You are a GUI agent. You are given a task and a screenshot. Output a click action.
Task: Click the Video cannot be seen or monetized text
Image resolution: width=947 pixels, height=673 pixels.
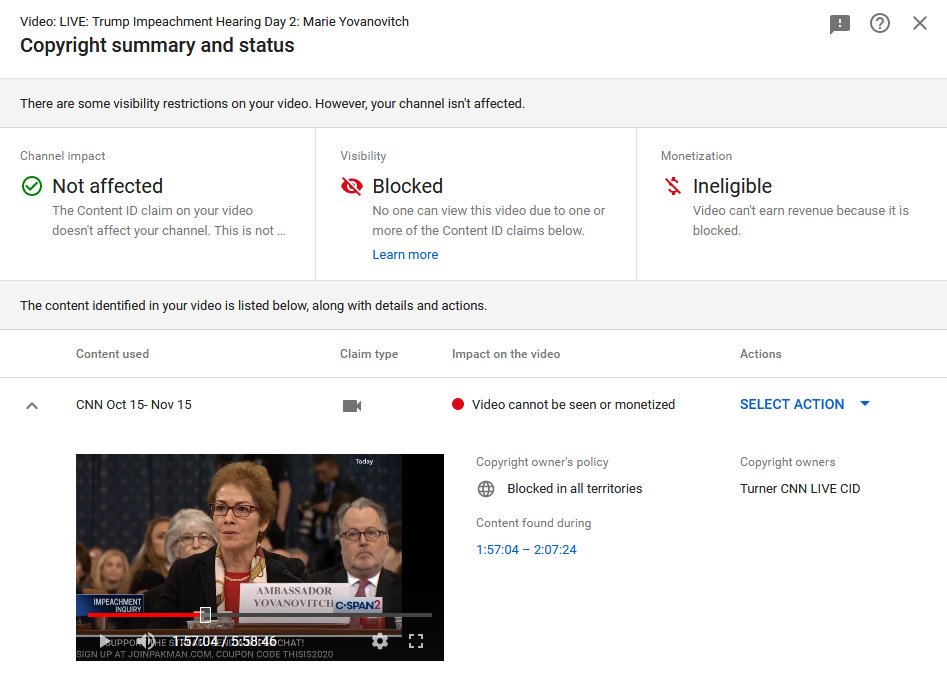[x=573, y=405]
